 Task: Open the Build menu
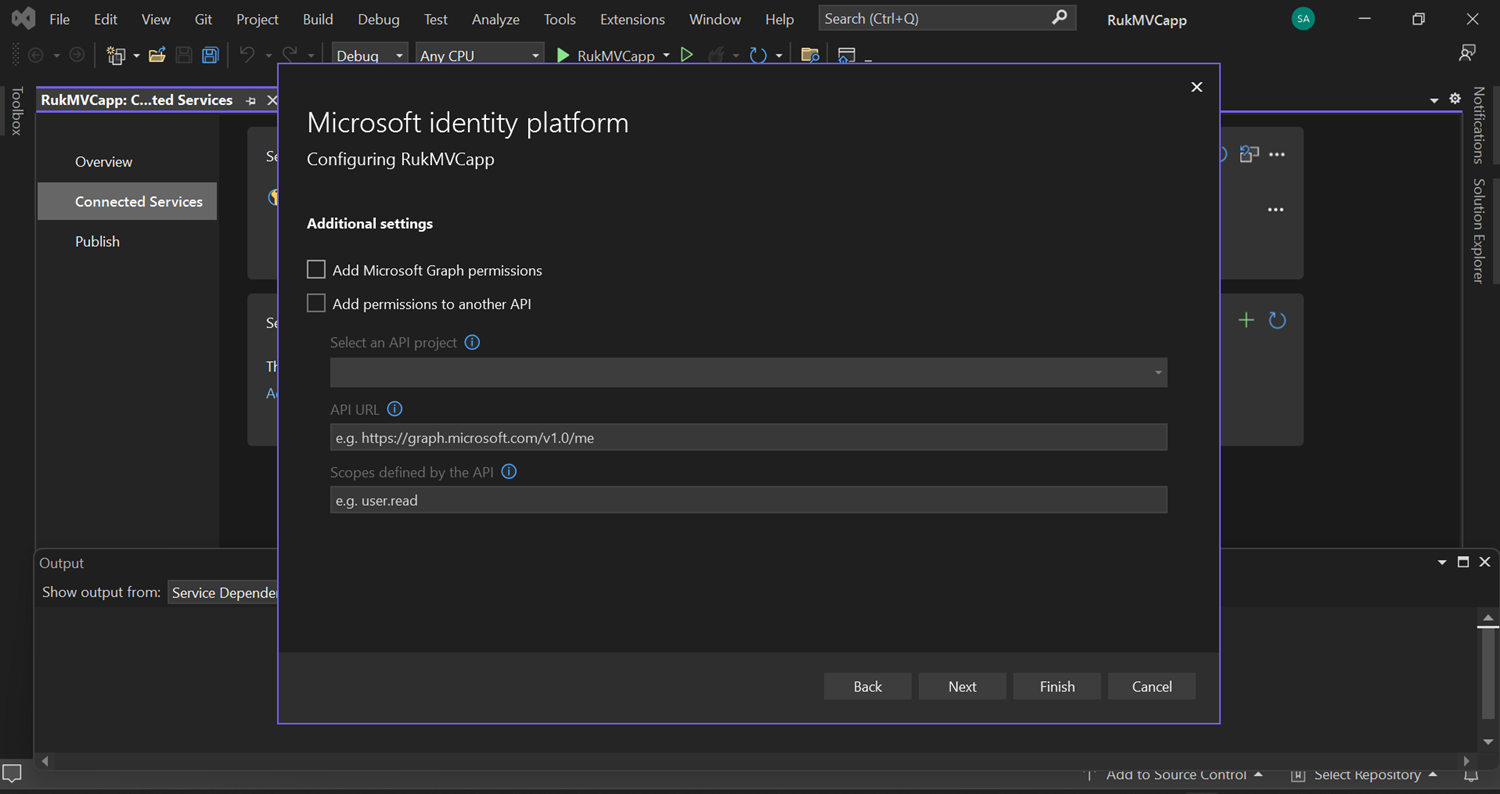coord(318,19)
